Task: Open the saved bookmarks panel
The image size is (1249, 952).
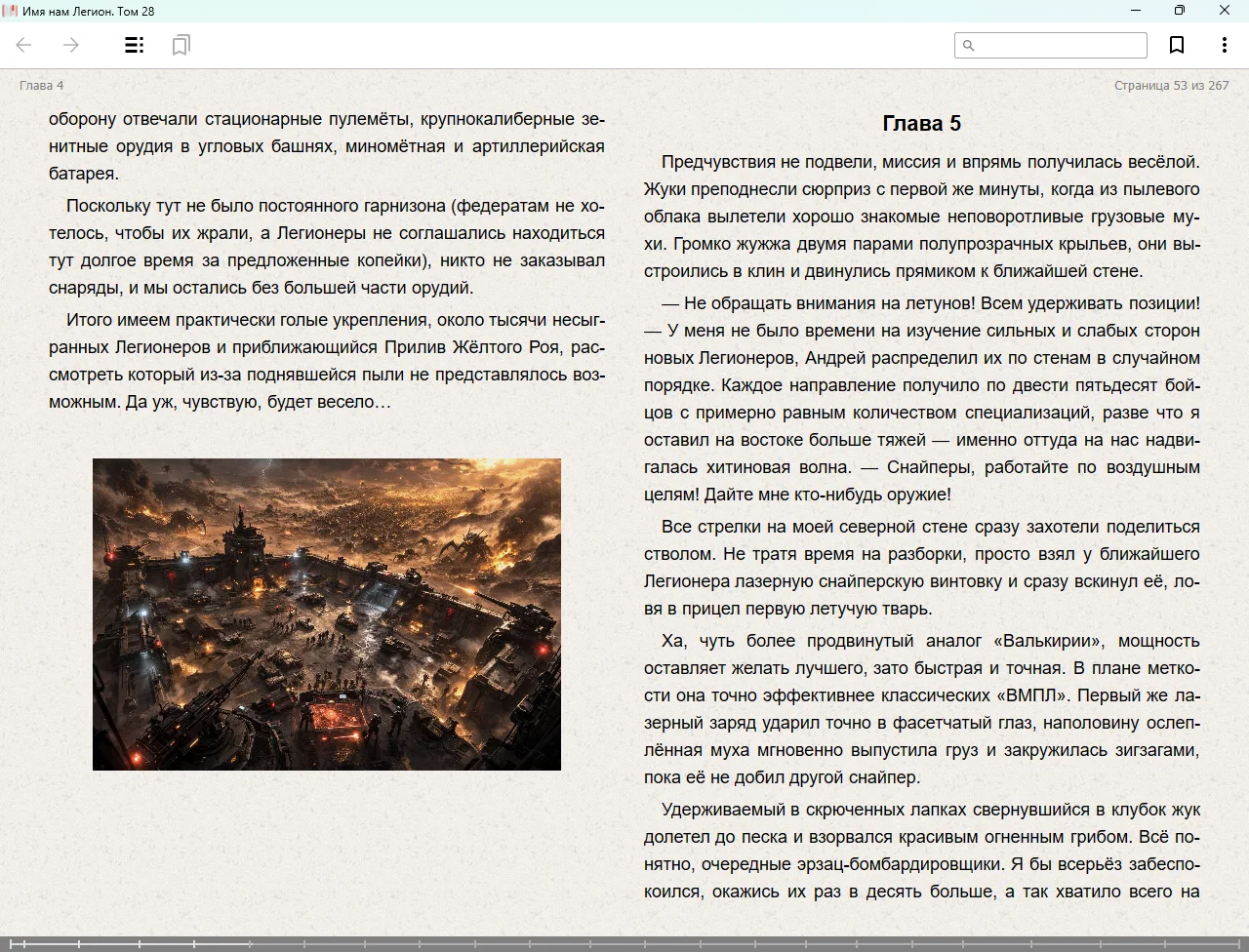Action: (x=181, y=45)
